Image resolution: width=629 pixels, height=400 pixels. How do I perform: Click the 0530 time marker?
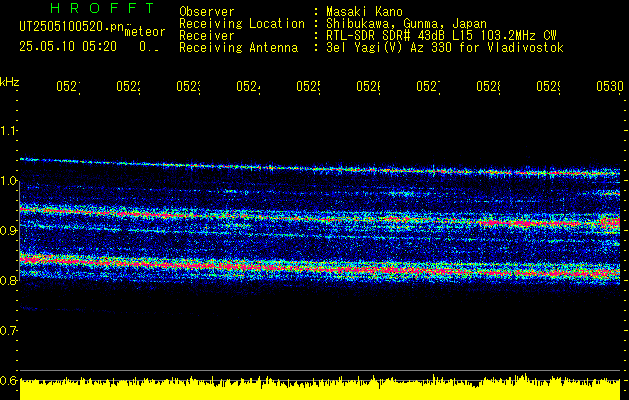610,87
